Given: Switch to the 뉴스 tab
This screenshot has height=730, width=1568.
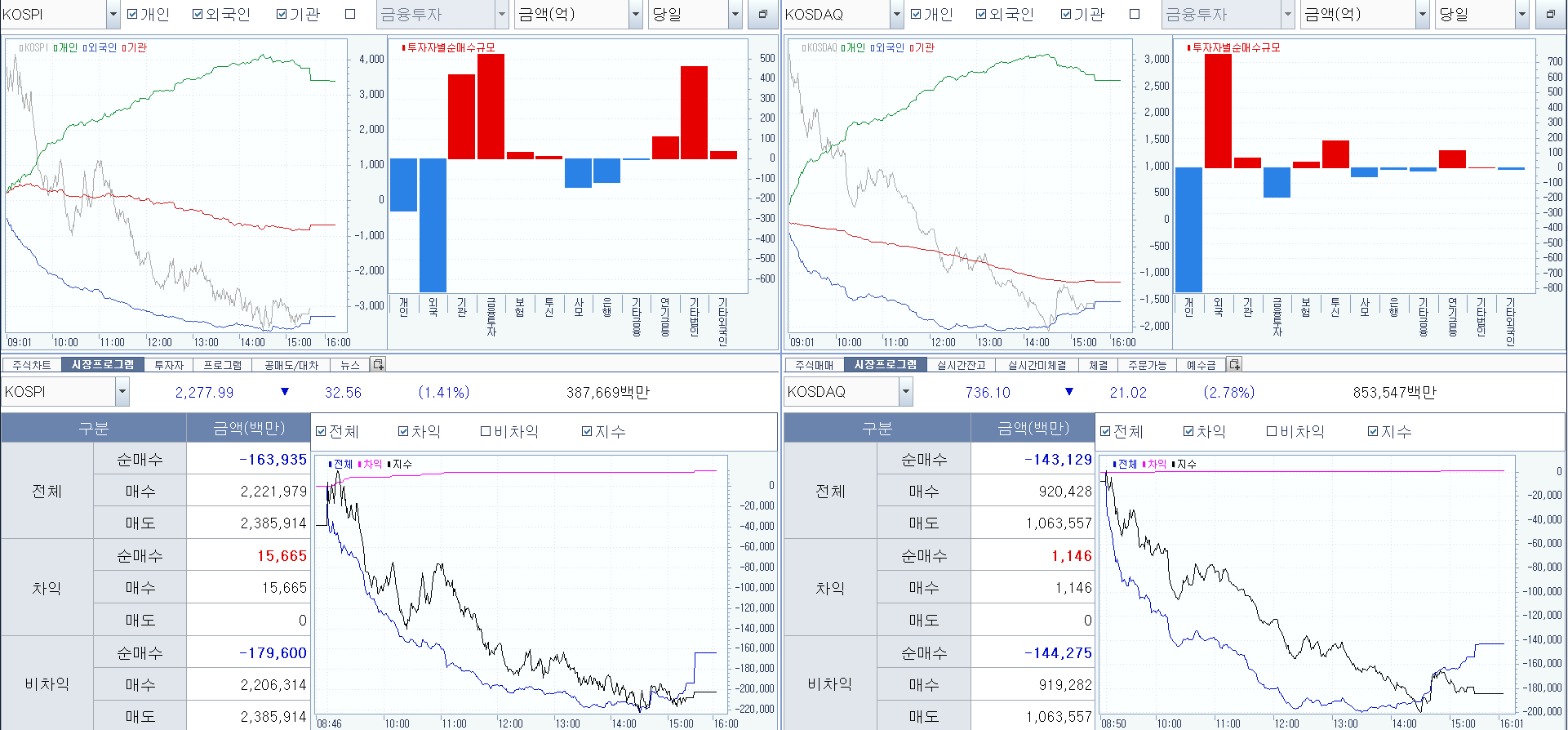Looking at the screenshot, I should point(350,365).
